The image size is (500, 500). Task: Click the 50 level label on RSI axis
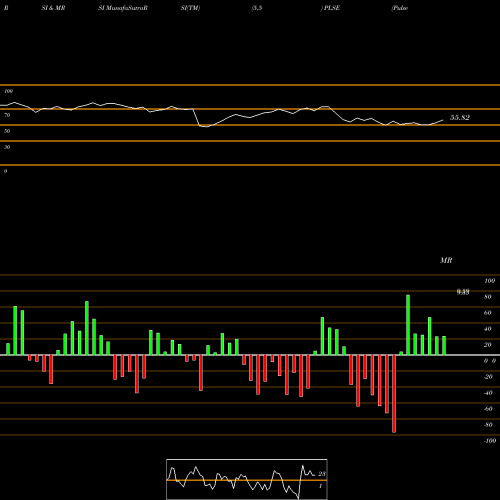point(7,131)
